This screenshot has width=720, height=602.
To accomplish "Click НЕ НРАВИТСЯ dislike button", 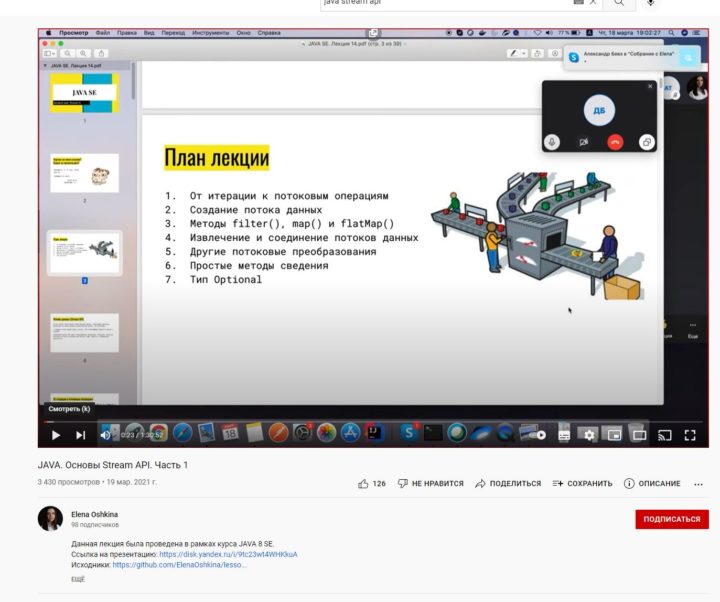I will 431,484.
